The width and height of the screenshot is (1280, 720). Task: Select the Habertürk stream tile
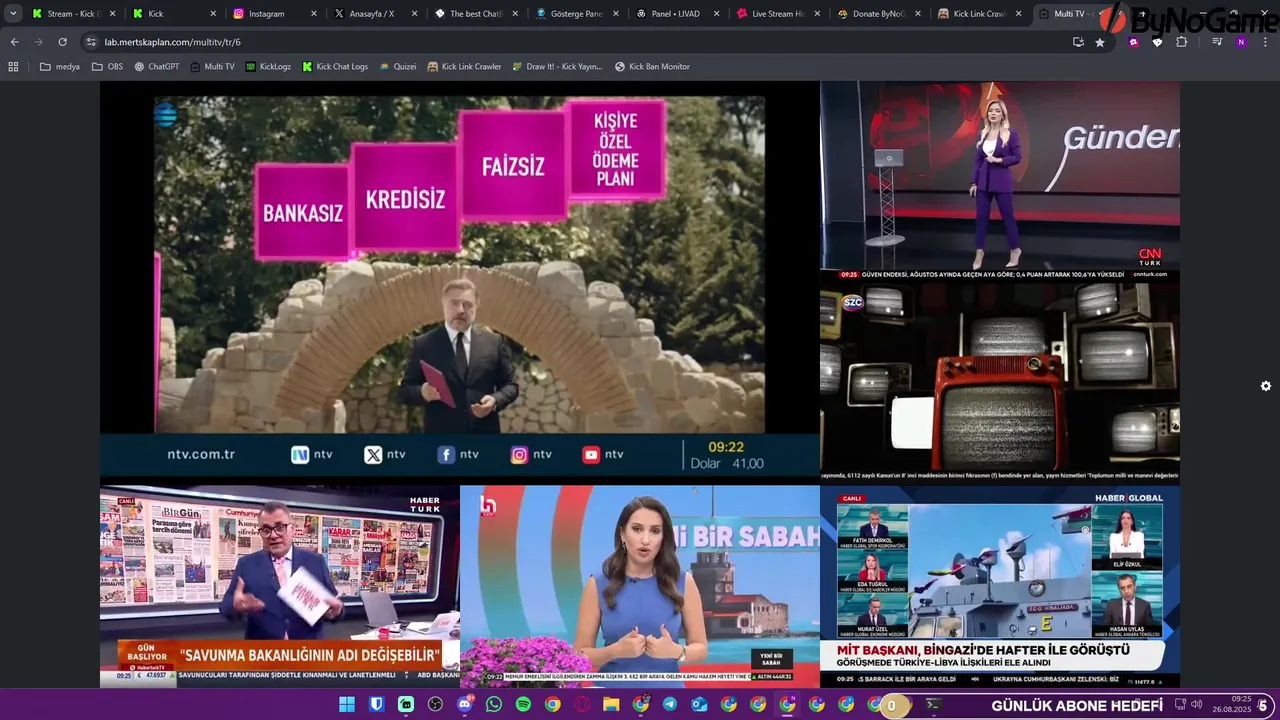(x=280, y=587)
